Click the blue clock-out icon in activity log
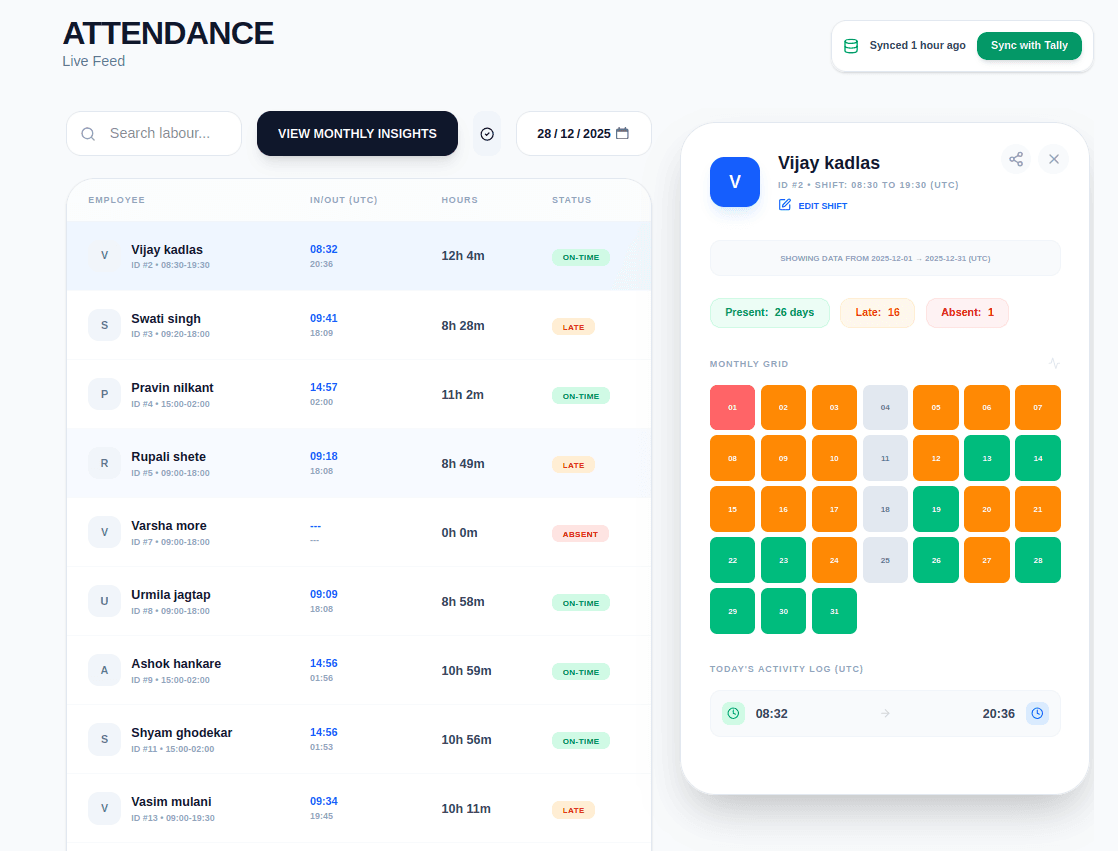 coord(1037,713)
